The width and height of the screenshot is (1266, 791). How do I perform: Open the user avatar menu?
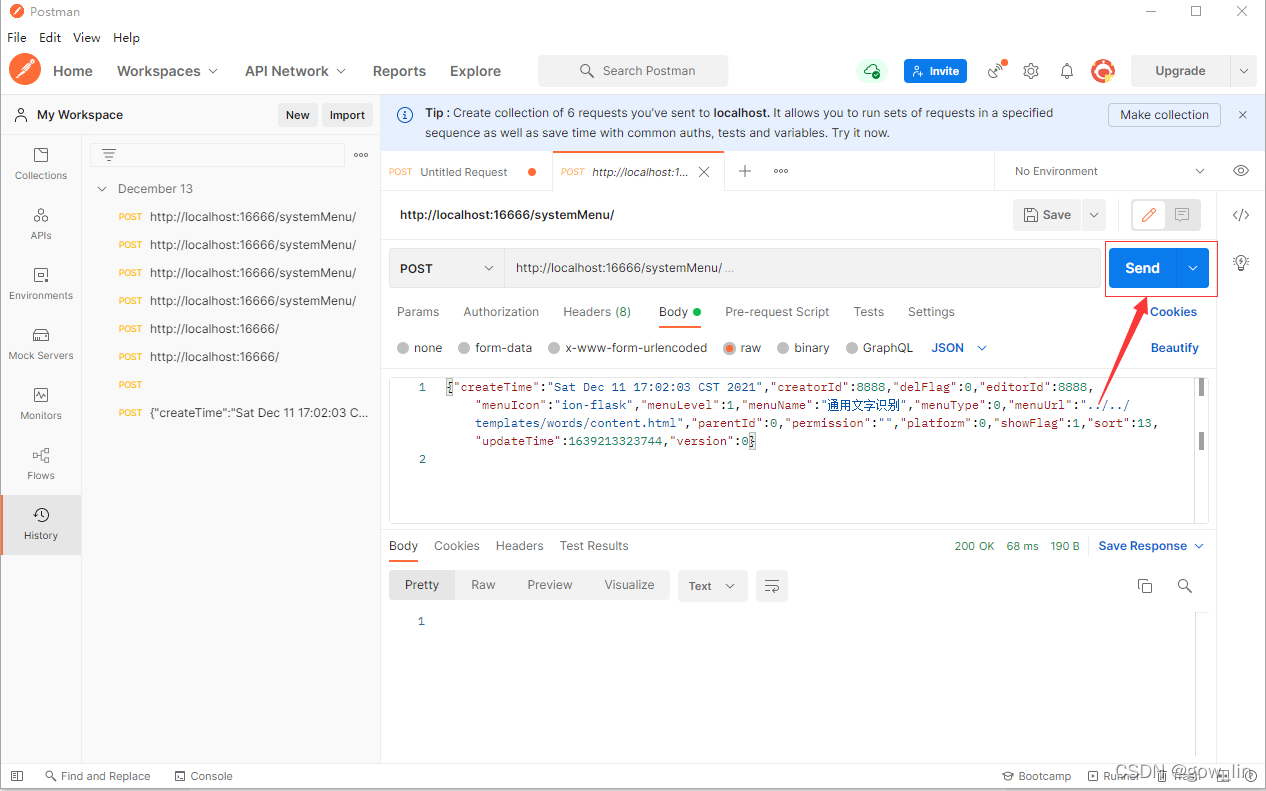1103,71
